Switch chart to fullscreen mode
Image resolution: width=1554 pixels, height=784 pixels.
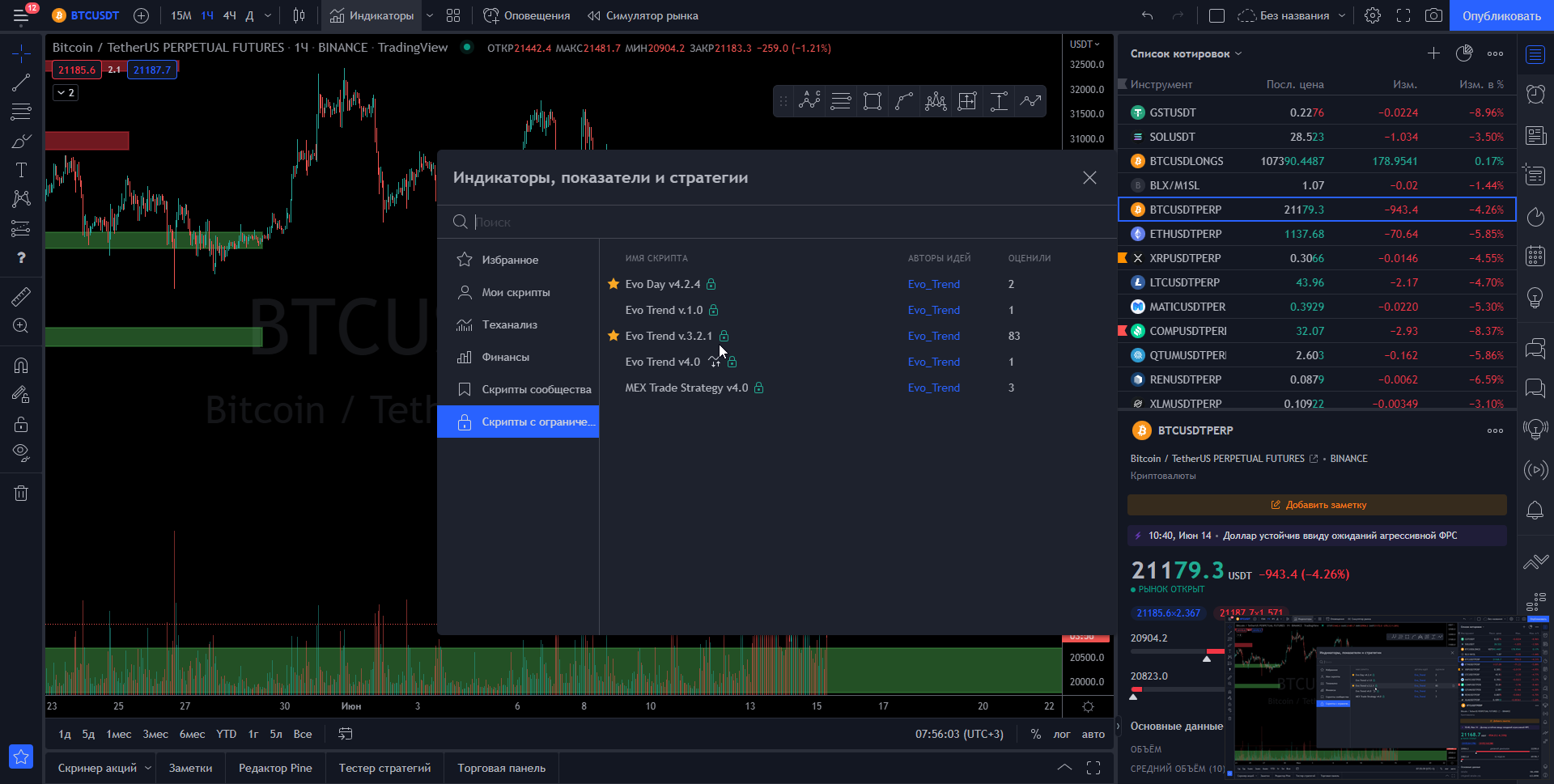pos(1403,15)
